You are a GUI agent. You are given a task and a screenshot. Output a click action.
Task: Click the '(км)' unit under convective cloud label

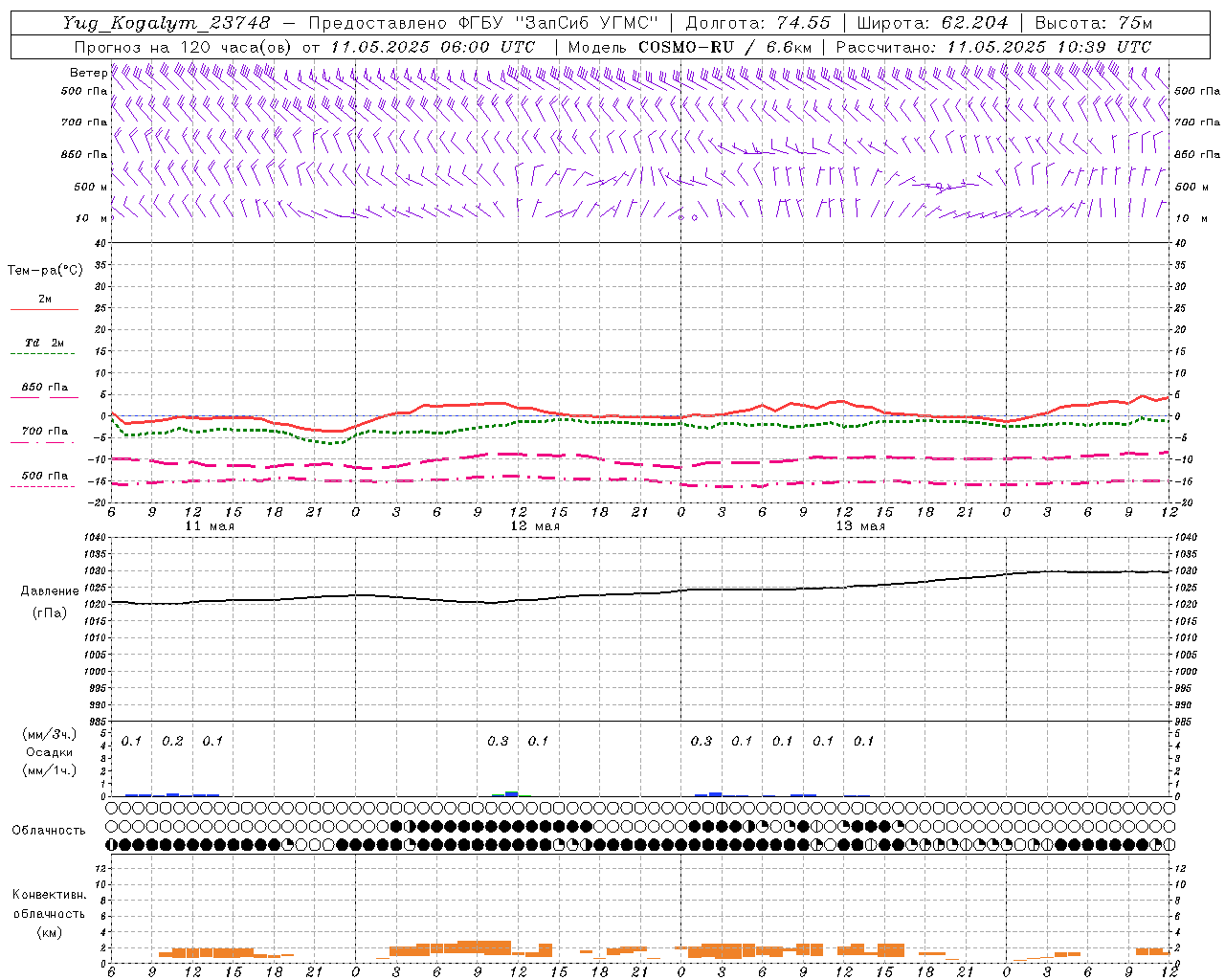49,932
